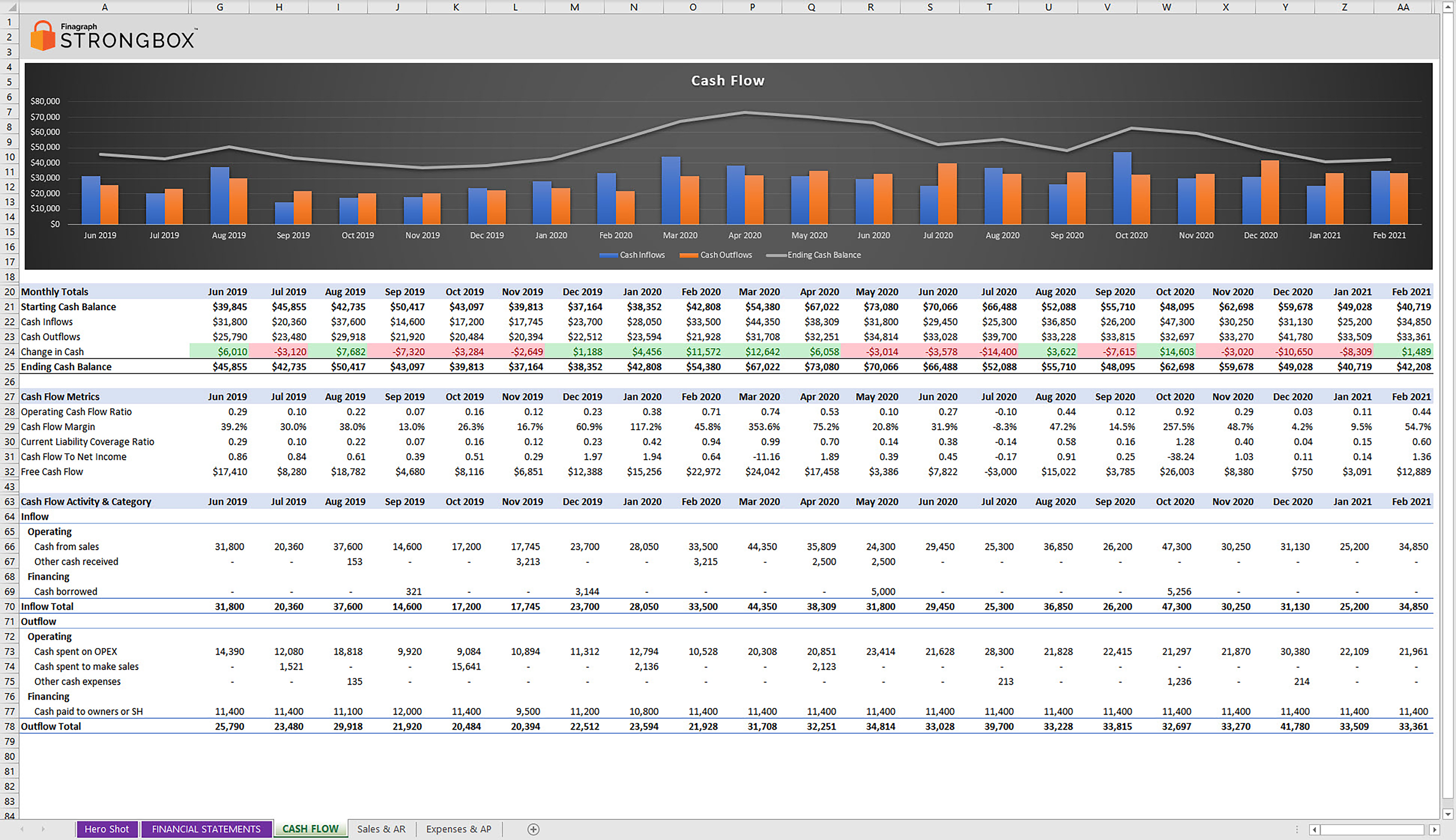This screenshot has height=840, width=1456.
Task: Select the Cash Flow Metrics header cell
Action: coord(104,397)
